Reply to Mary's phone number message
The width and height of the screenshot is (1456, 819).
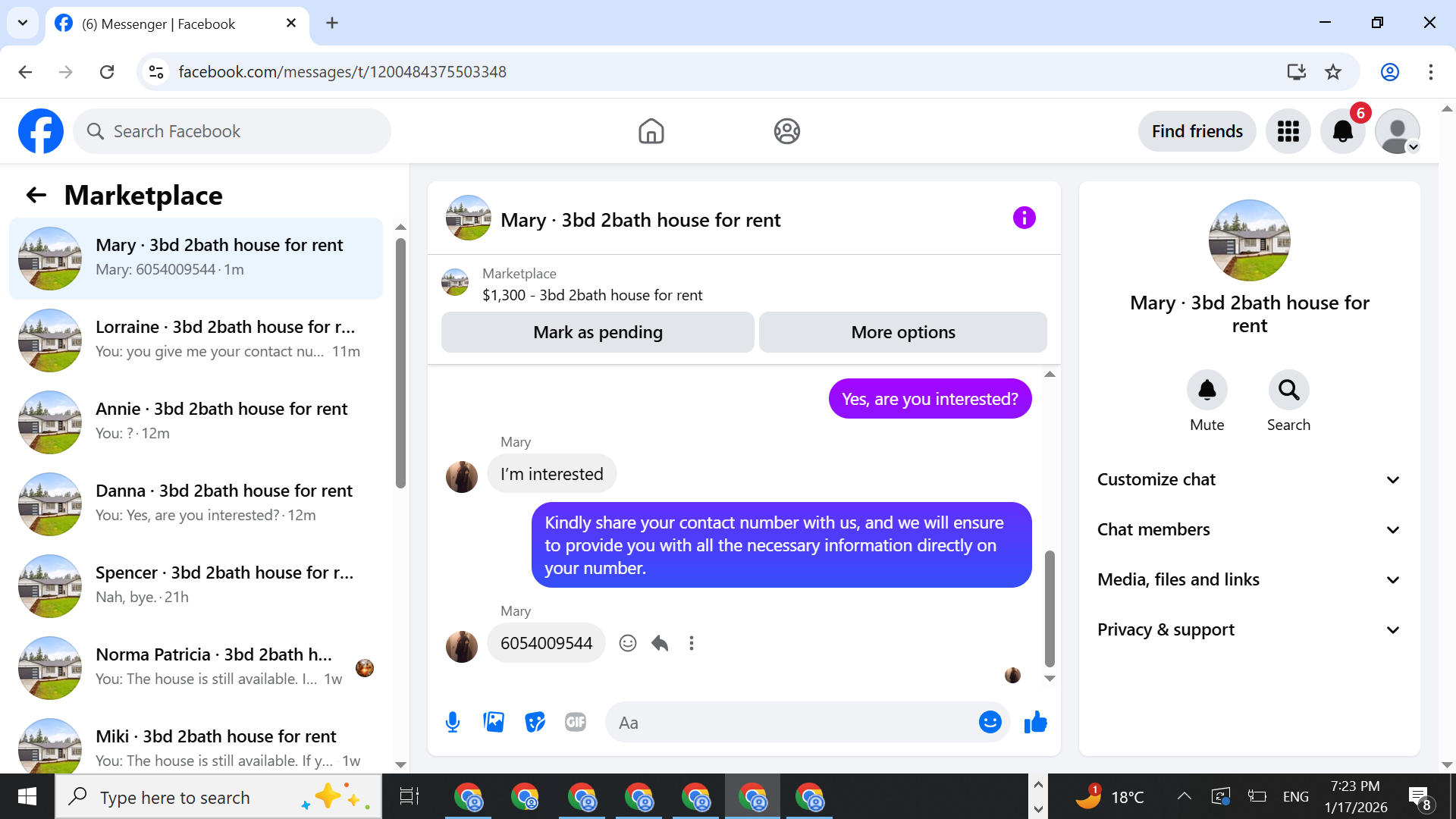point(660,643)
